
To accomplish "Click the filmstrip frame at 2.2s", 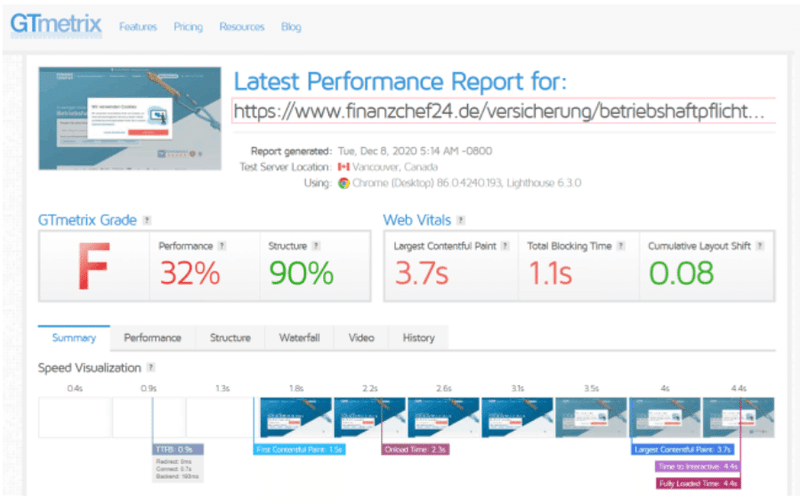I will click(x=369, y=417).
